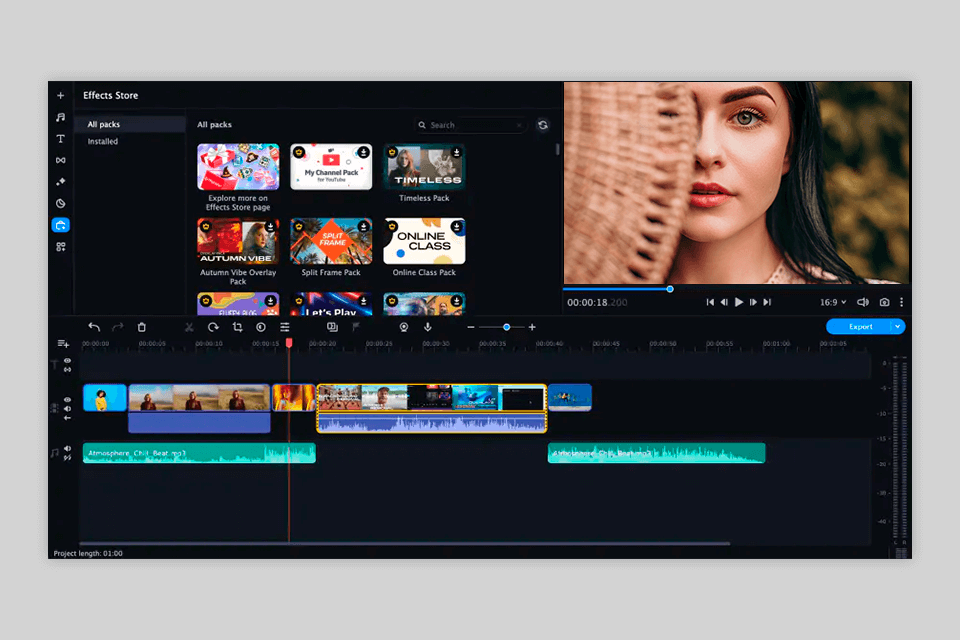Screen dimensions: 960x640
Task: Click the red playhead marker on ruler
Action: pos(289,344)
